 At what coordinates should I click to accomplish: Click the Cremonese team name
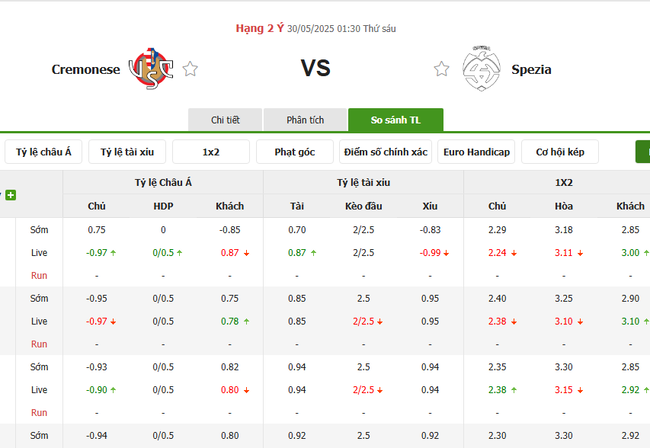pos(86,70)
